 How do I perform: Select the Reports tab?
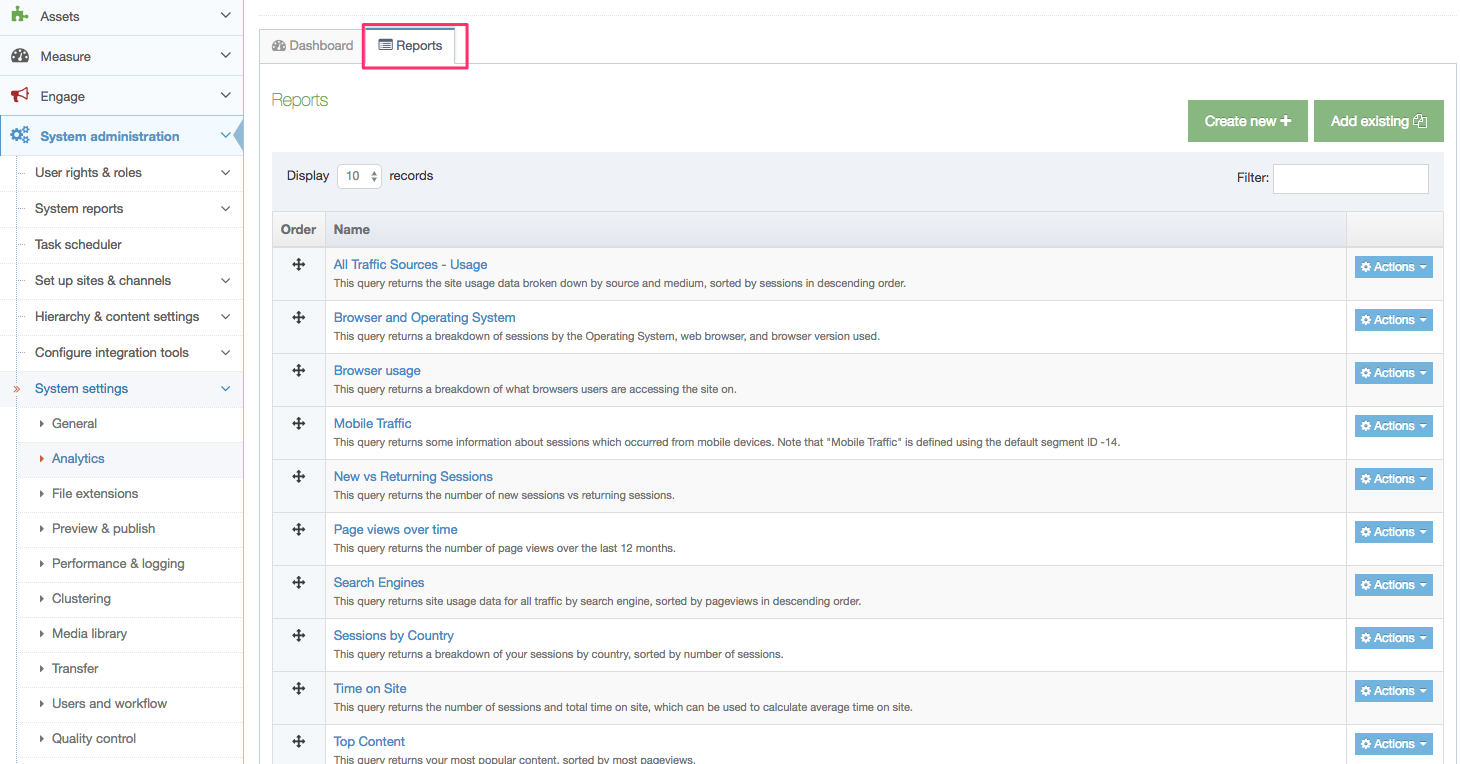coord(411,46)
